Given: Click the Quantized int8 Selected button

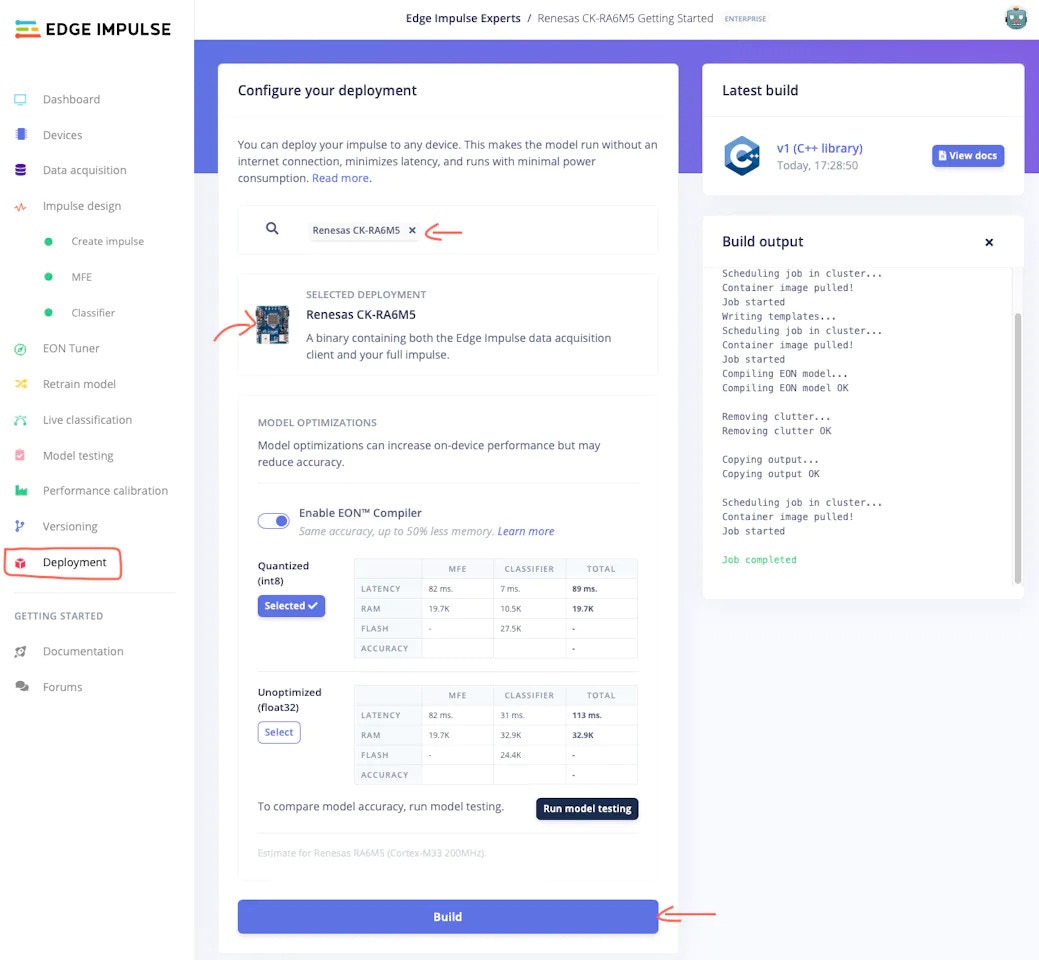Looking at the screenshot, I should (291, 606).
